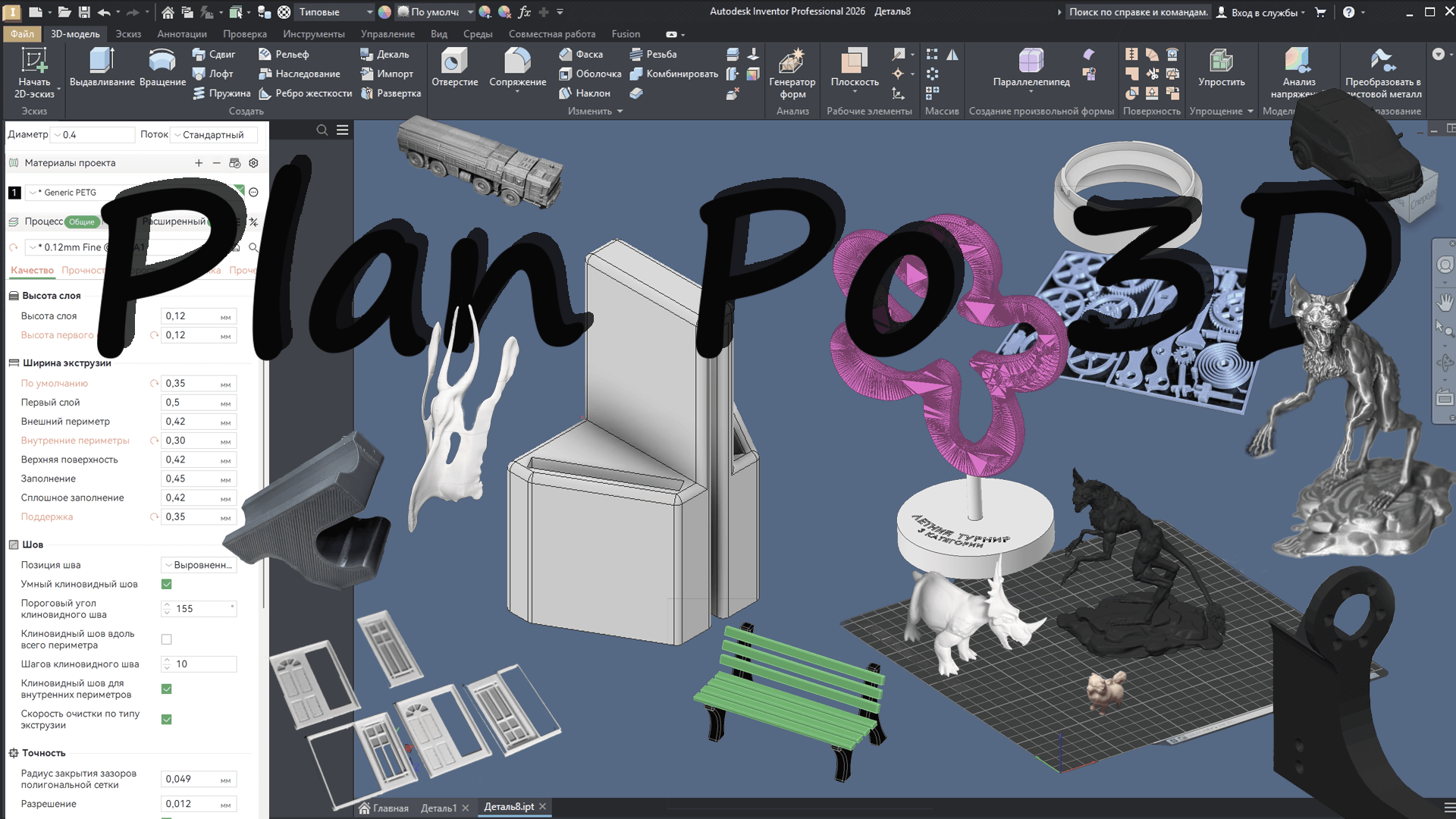Open the Поток Стандартный dropdown
This screenshot has width=1456, height=819.
coord(214,134)
